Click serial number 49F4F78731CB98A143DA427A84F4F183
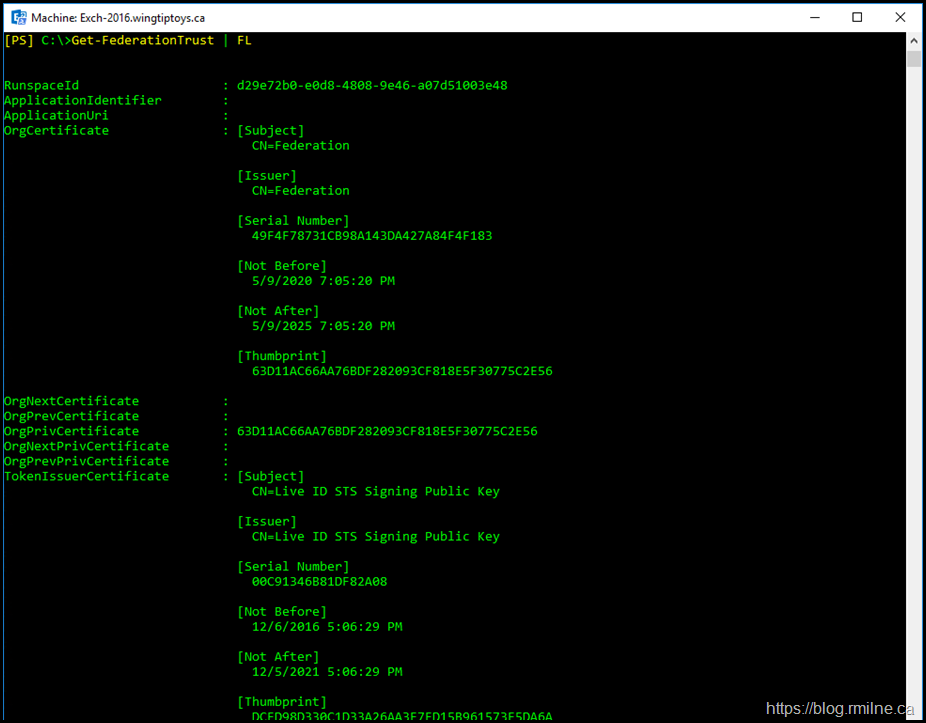Viewport: 926px width, 723px height. point(372,236)
